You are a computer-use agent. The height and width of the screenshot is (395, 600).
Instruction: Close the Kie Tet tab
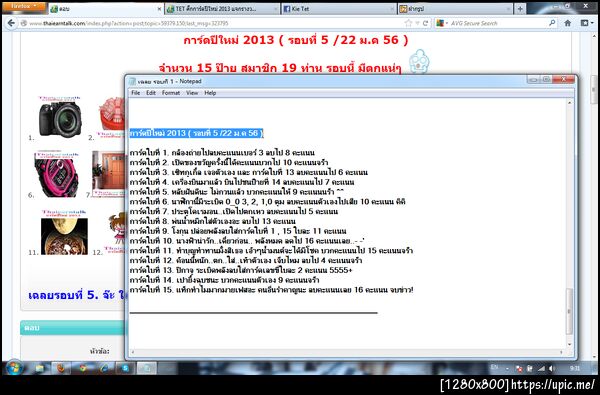tap(392, 9)
